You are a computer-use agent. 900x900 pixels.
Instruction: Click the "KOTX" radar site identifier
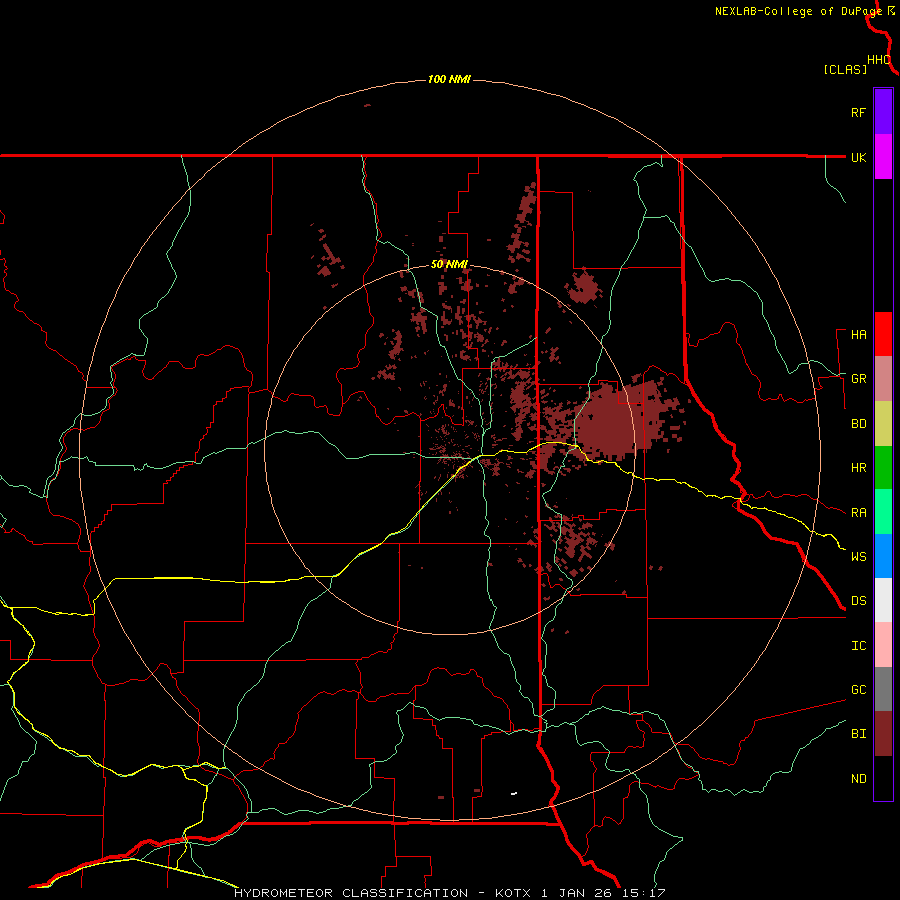pyautogui.click(x=514, y=893)
